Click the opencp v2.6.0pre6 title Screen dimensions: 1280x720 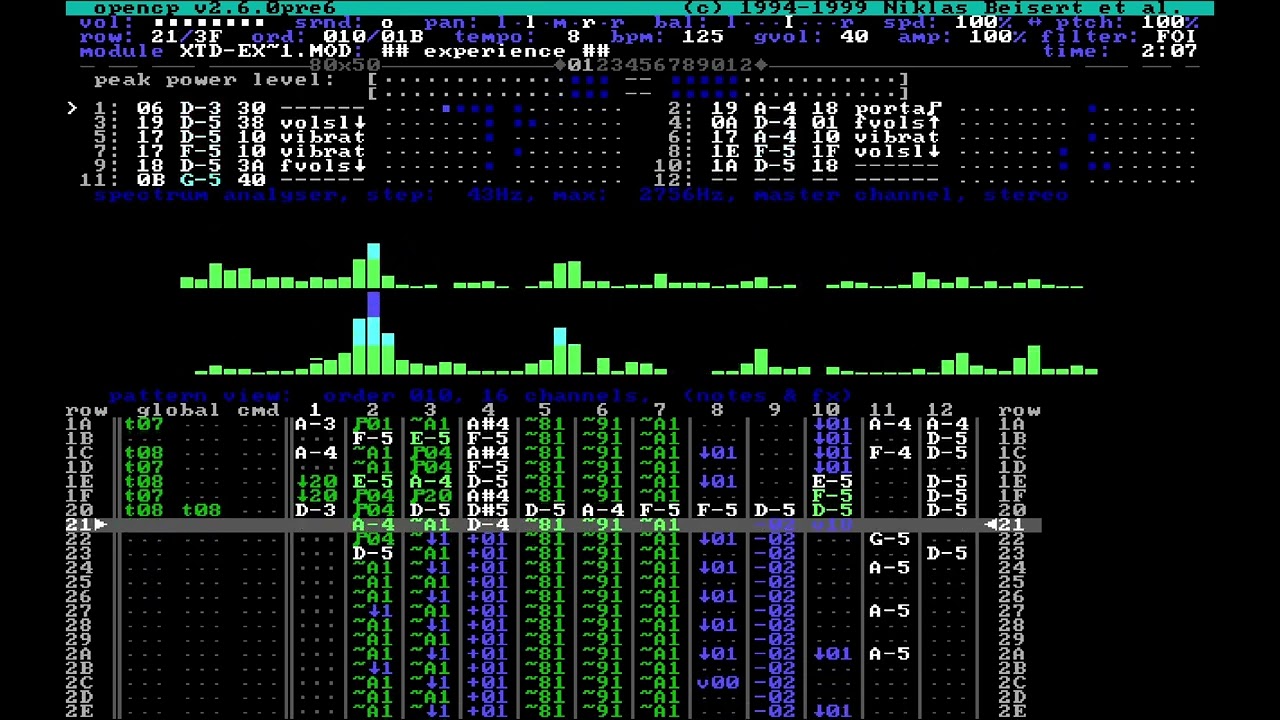click(216, 8)
